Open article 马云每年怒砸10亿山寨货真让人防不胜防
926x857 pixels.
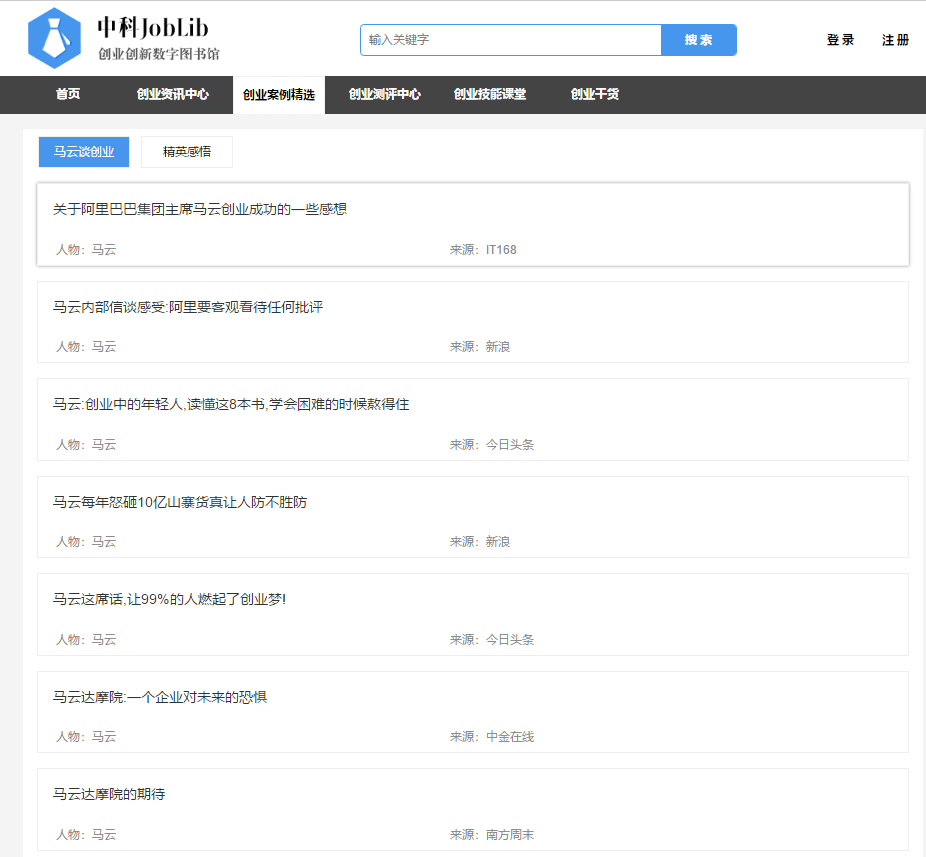pos(180,503)
